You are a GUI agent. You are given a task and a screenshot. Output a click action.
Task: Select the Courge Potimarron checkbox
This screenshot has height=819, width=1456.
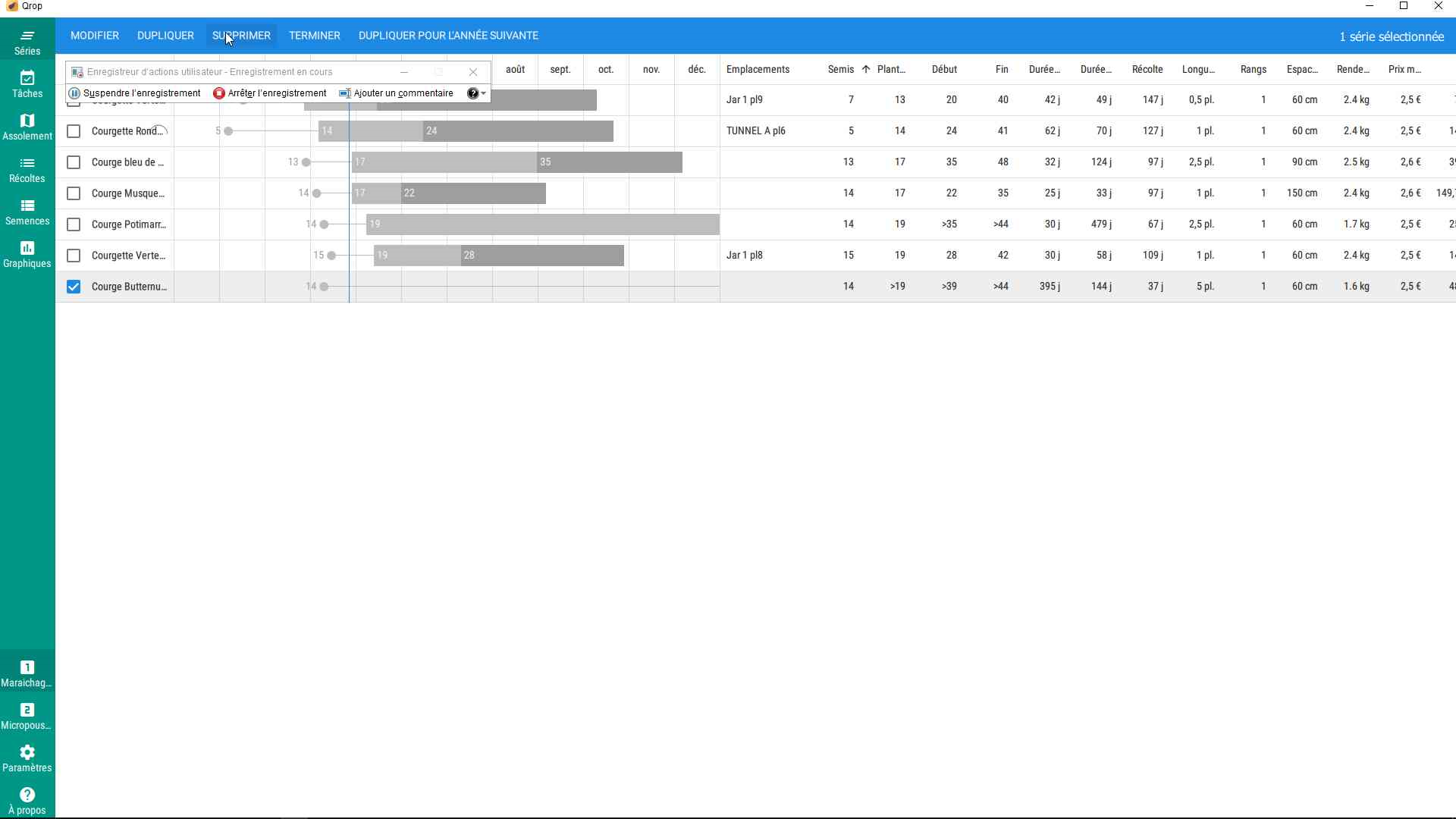74,224
